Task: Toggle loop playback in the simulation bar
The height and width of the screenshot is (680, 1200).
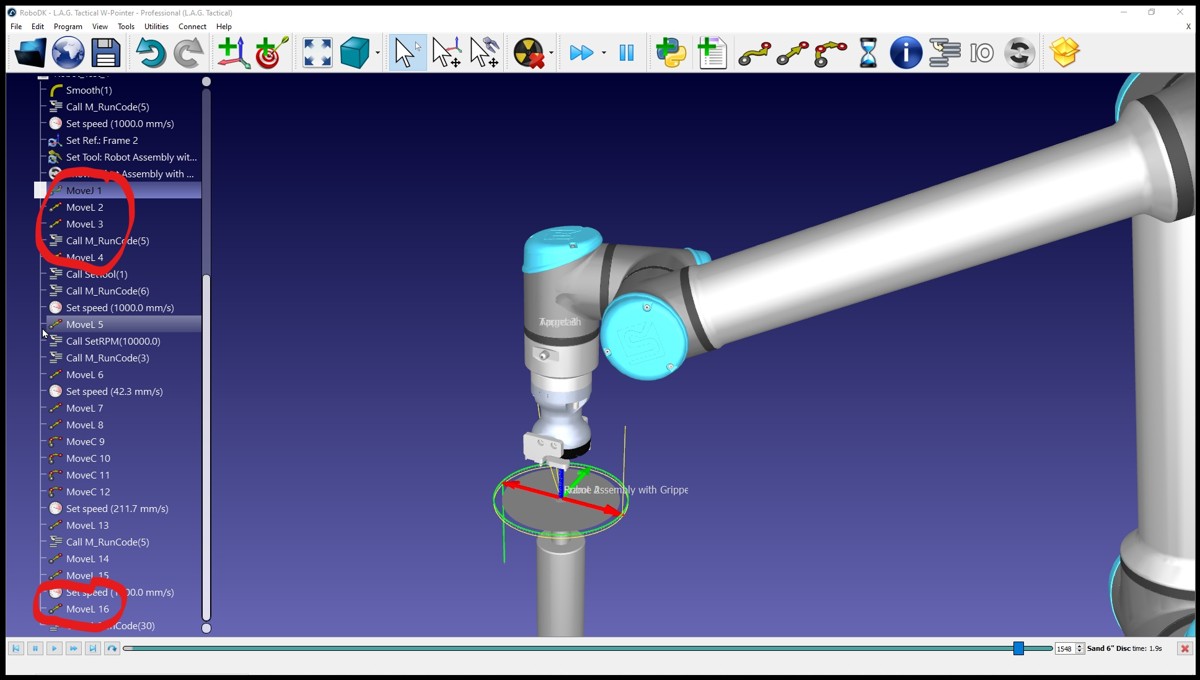Action: (x=112, y=649)
